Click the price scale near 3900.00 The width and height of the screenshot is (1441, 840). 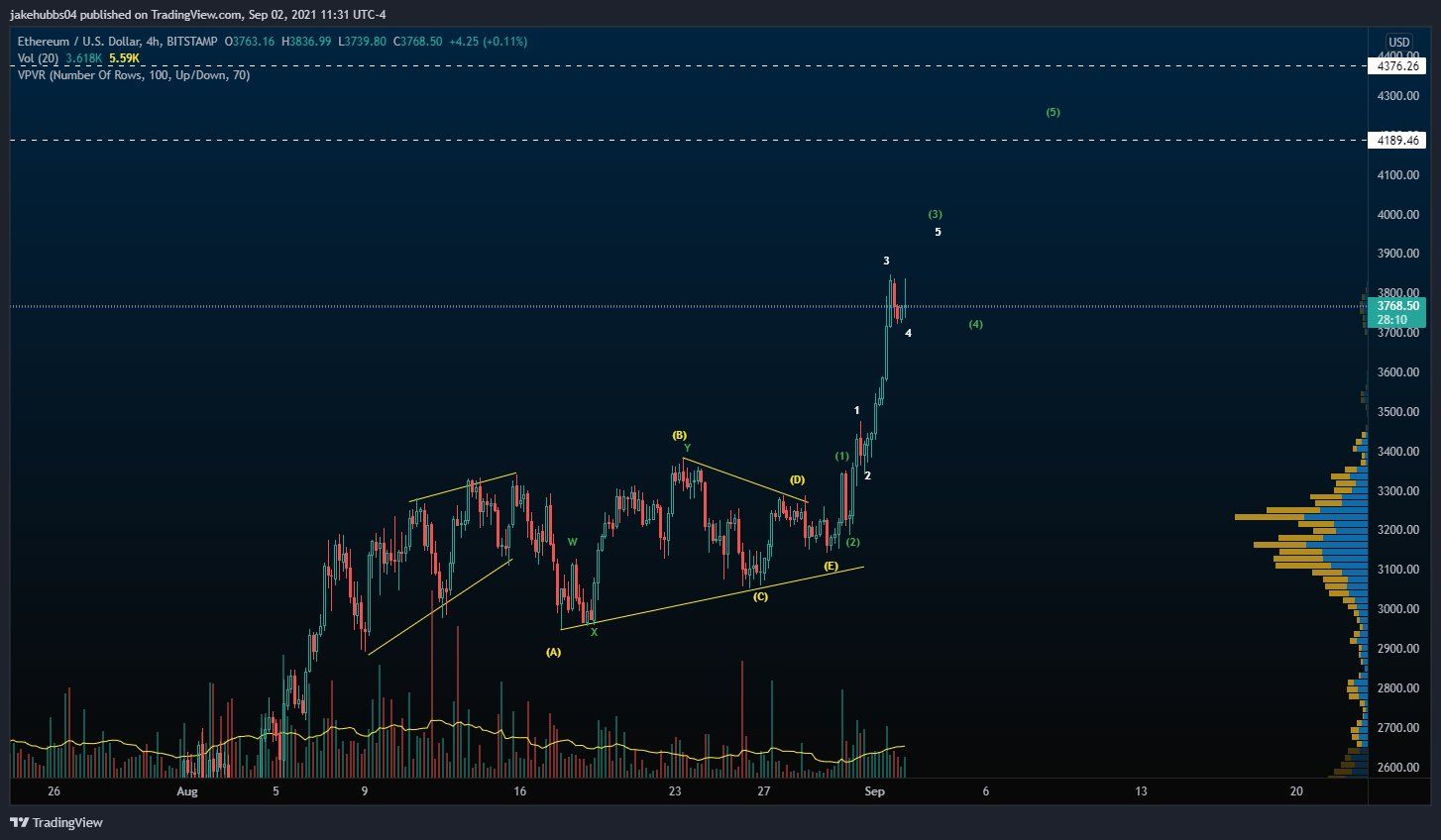pos(1397,253)
